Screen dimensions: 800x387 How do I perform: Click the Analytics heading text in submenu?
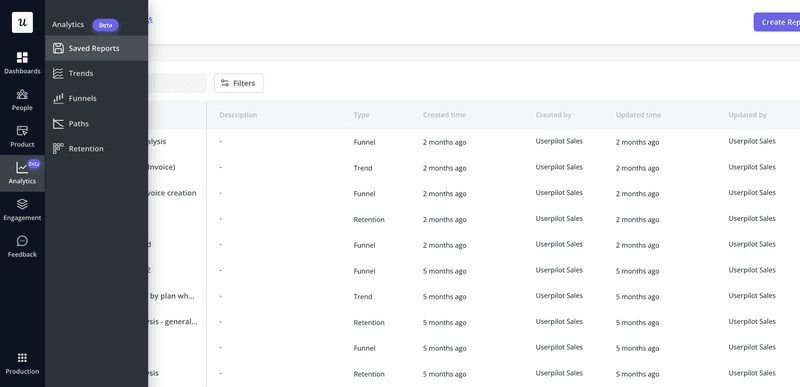pos(68,24)
